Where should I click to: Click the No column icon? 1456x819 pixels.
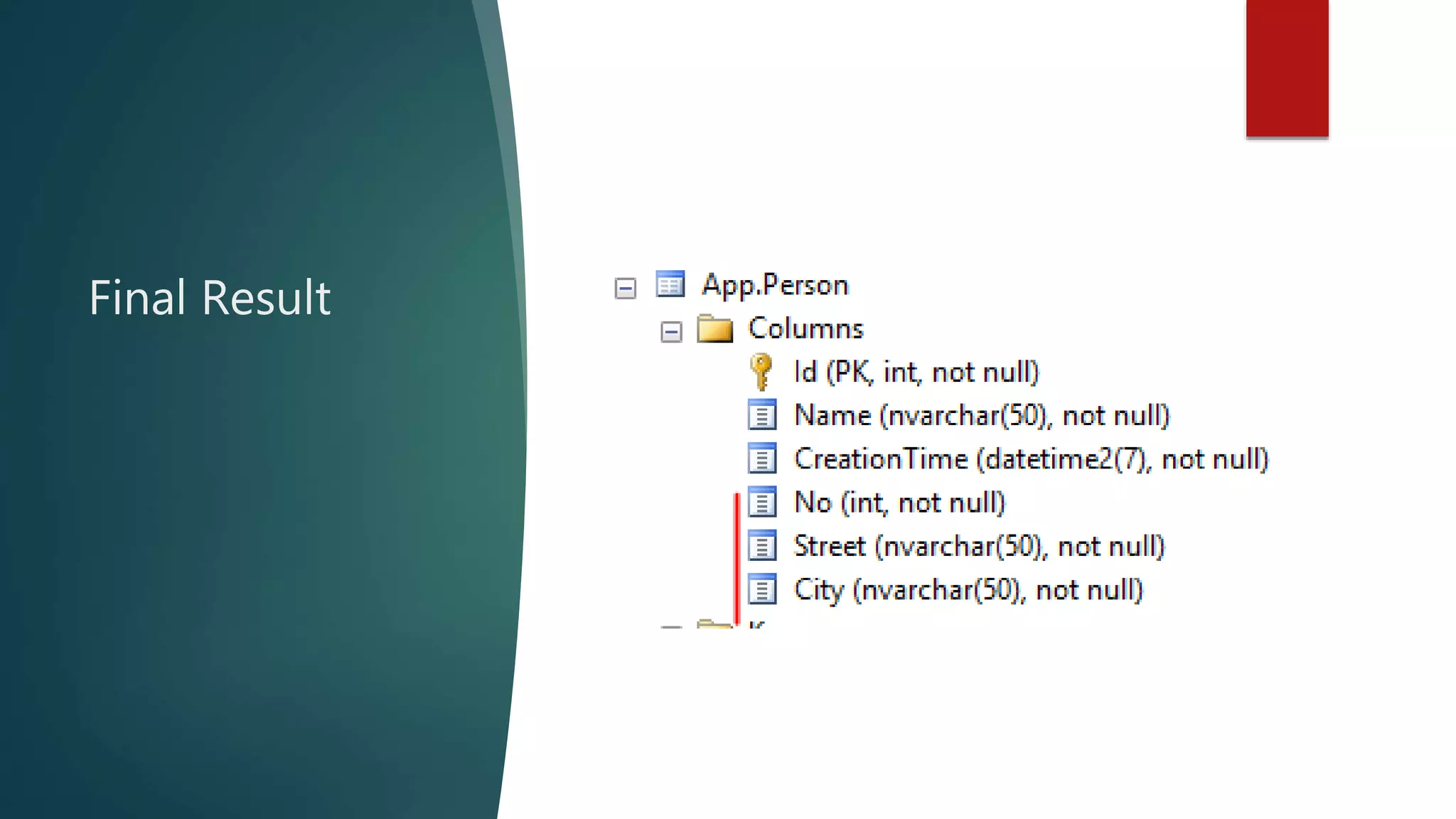click(x=762, y=502)
